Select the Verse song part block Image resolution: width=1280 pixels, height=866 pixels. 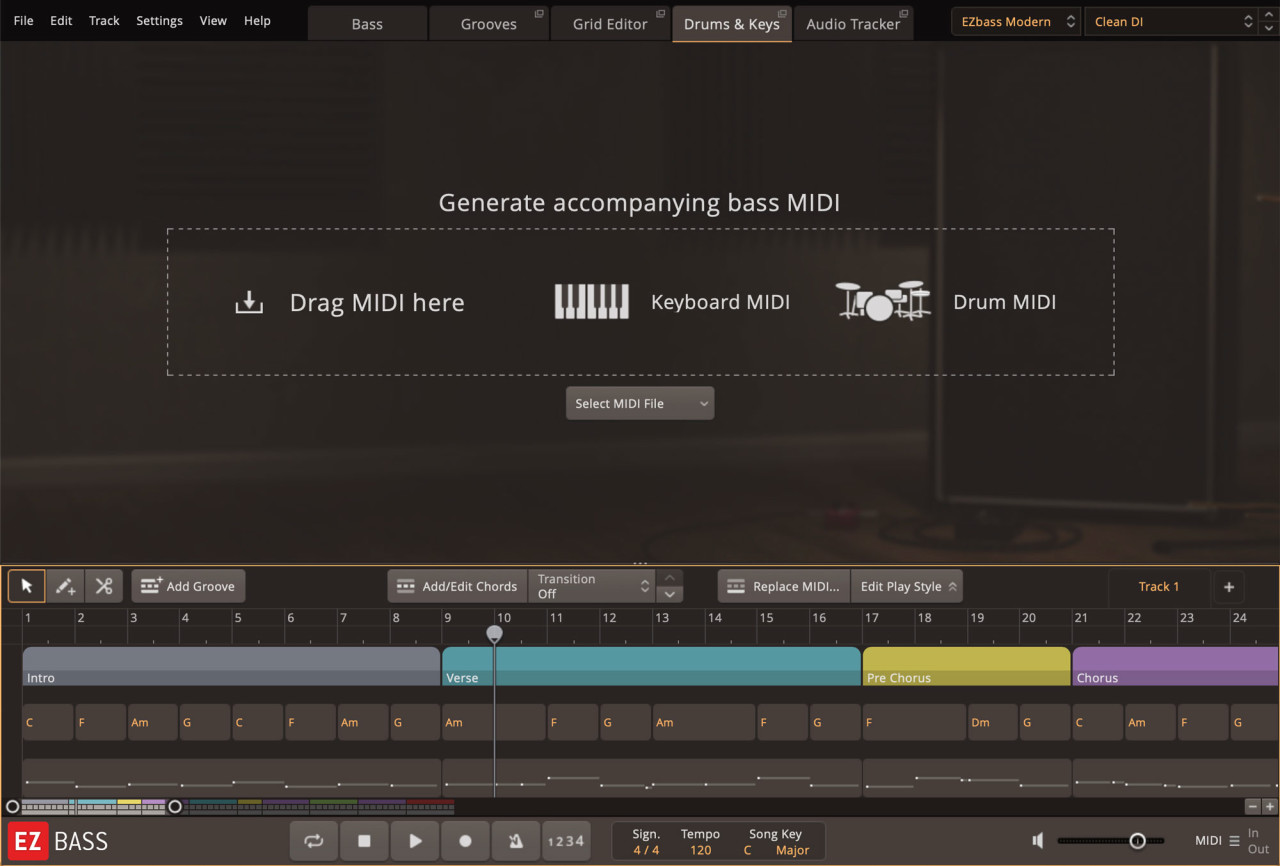[x=651, y=666]
